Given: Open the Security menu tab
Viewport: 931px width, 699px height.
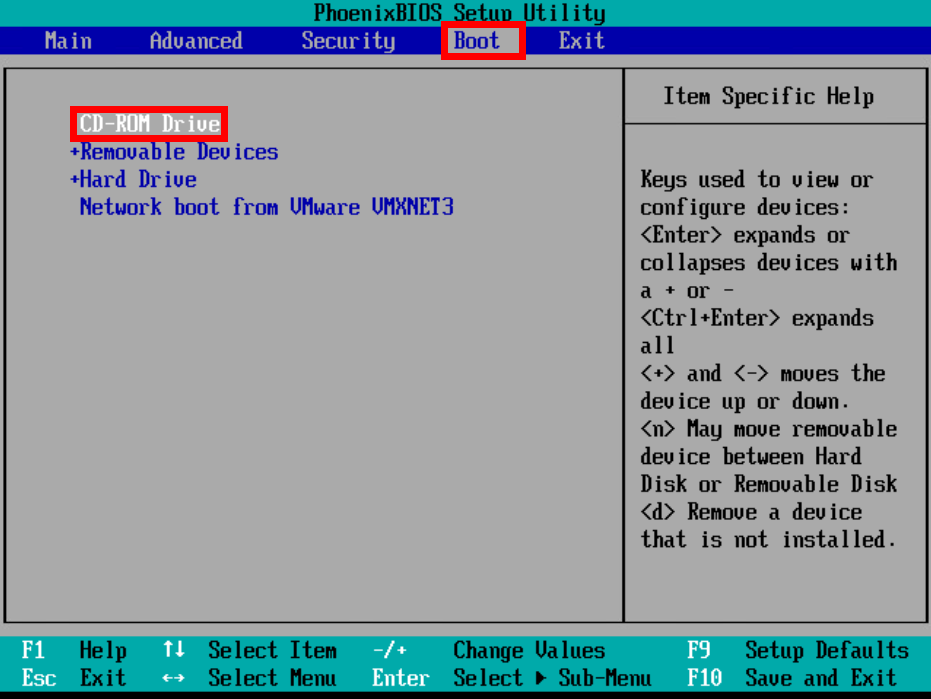Looking at the screenshot, I should 348,41.
